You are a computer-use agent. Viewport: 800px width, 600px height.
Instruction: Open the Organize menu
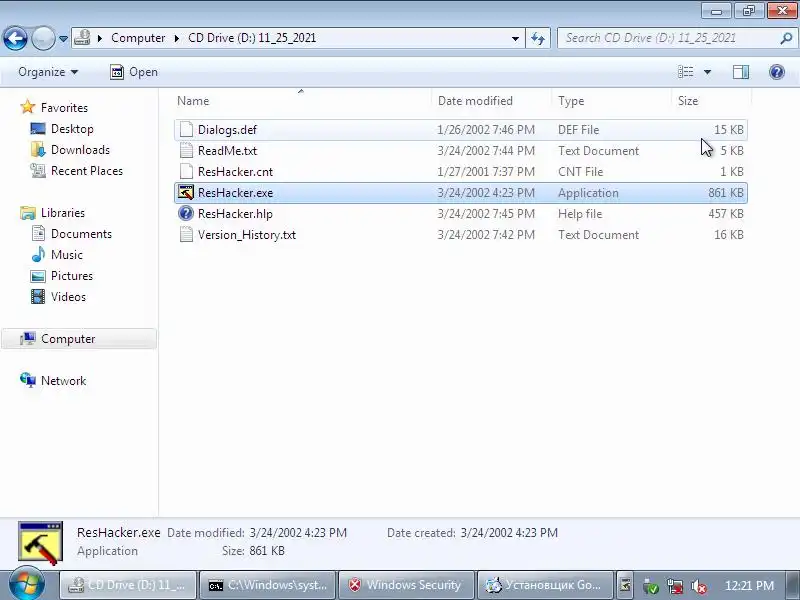click(48, 72)
